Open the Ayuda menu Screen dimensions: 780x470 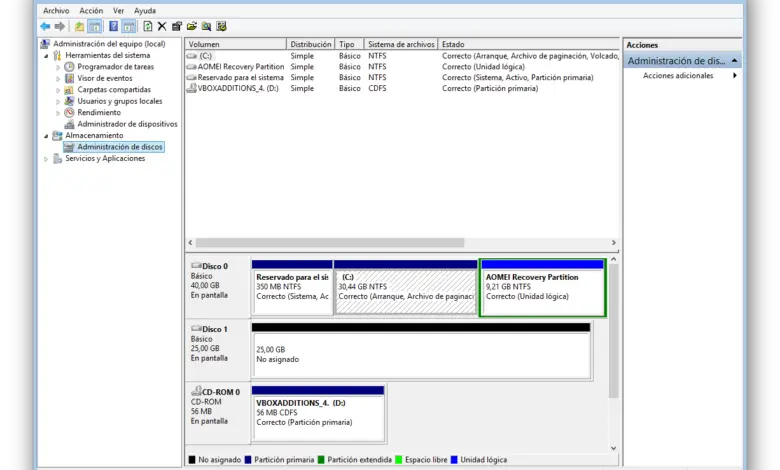tap(145, 10)
